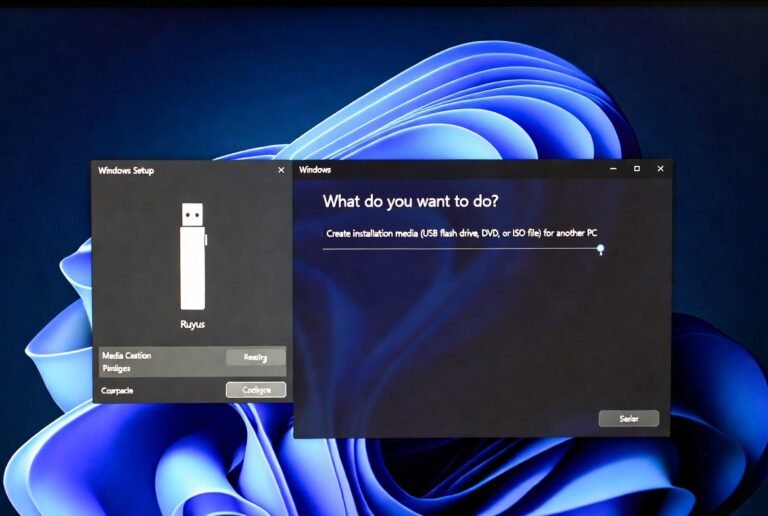Close the Windows window

tap(660, 169)
